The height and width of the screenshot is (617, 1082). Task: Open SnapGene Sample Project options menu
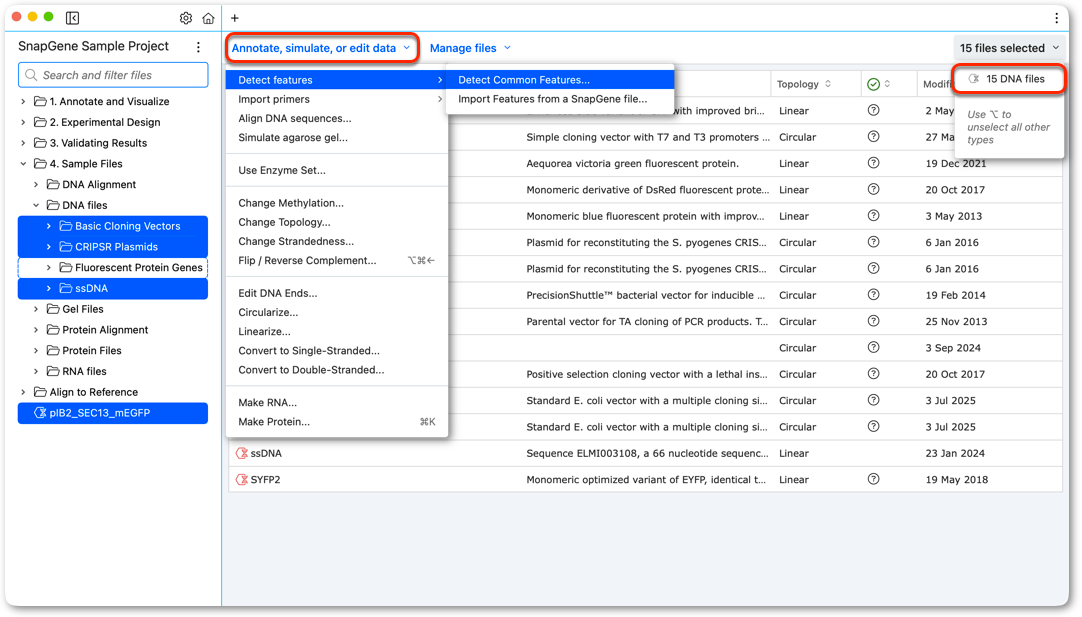pos(199,47)
